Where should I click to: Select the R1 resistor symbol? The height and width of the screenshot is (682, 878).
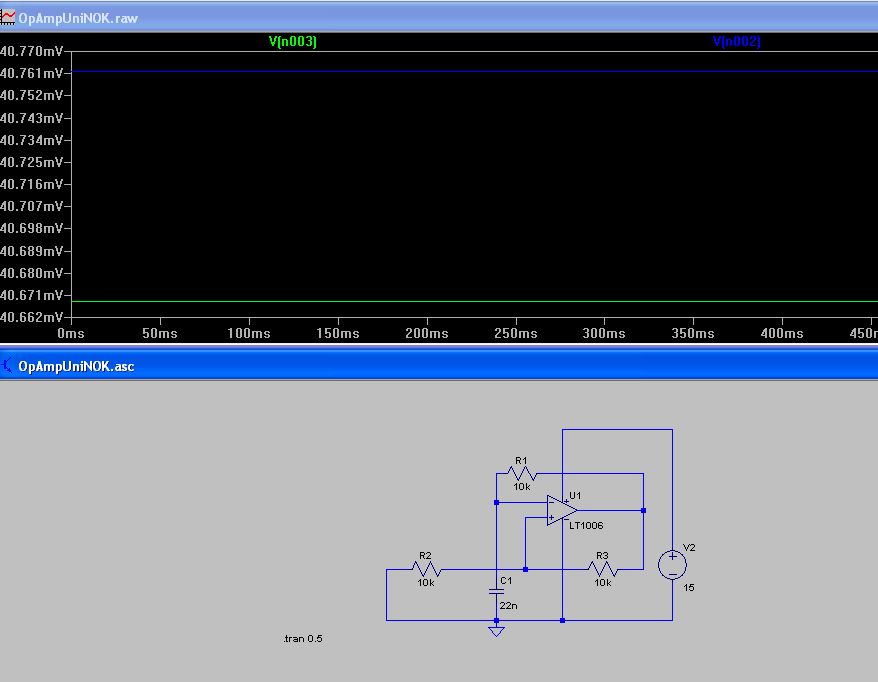[x=522, y=474]
